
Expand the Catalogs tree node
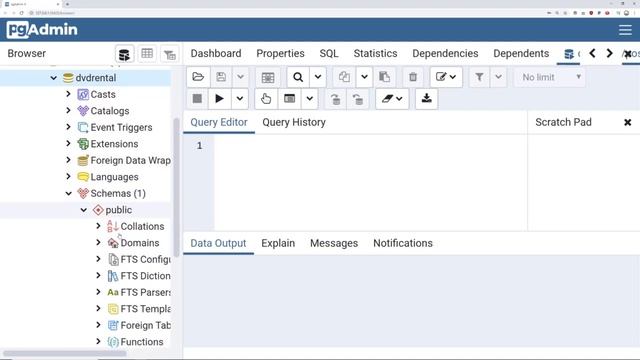[x=68, y=111]
